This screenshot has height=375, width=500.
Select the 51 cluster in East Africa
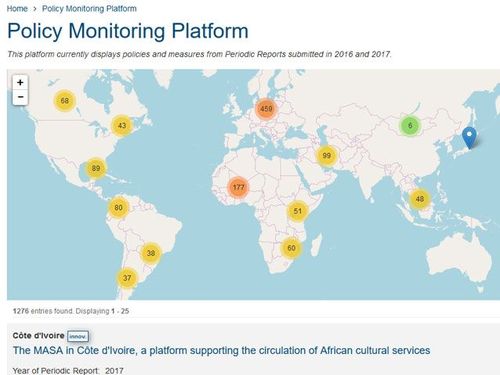[297, 211]
